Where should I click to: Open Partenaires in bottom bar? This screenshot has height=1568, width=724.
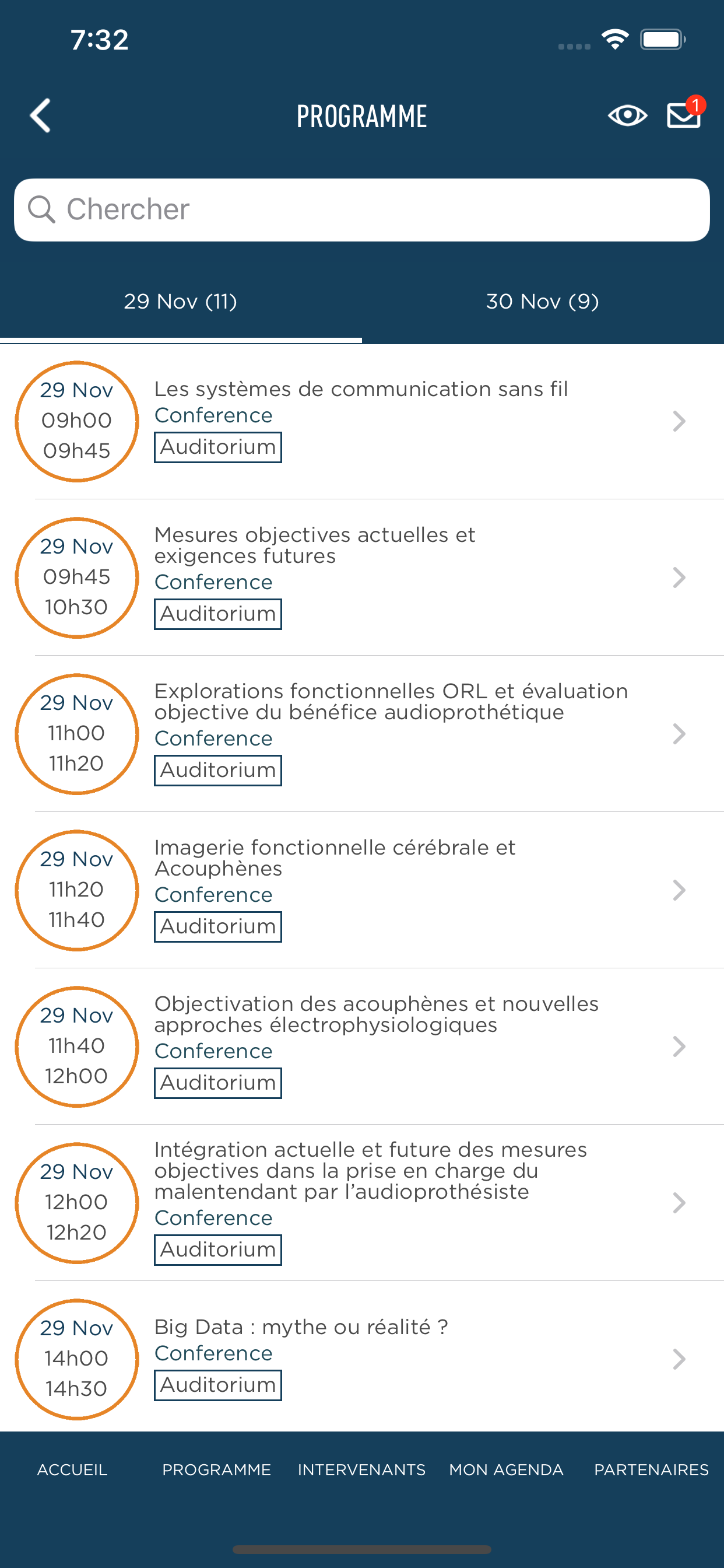tap(651, 1470)
